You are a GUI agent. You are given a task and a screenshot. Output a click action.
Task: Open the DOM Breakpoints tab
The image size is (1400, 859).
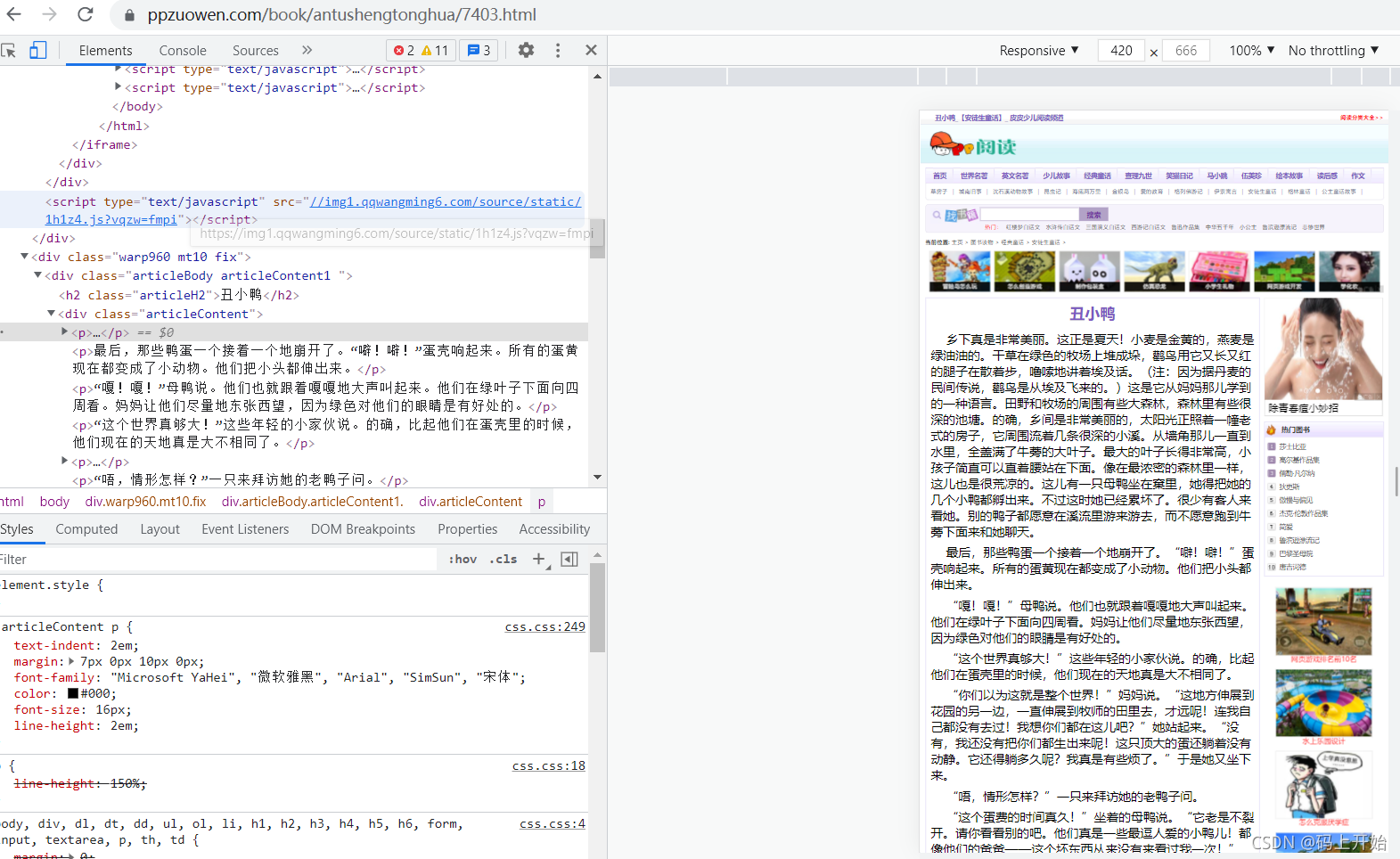click(x=363, y=529)
